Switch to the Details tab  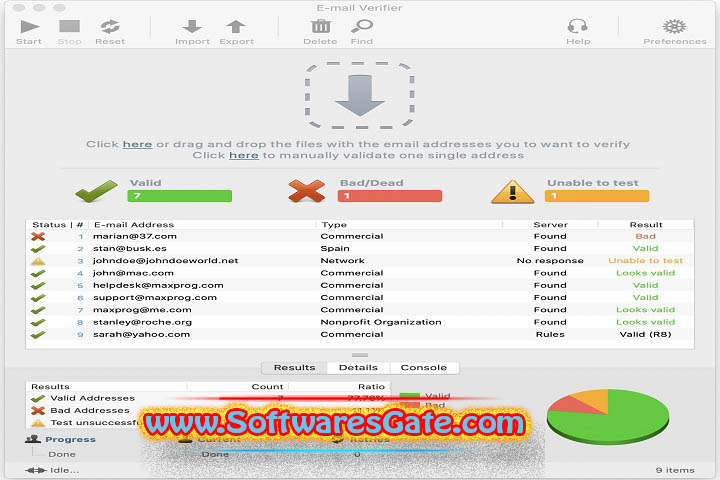pyautogui.click(x=358, y=367)
